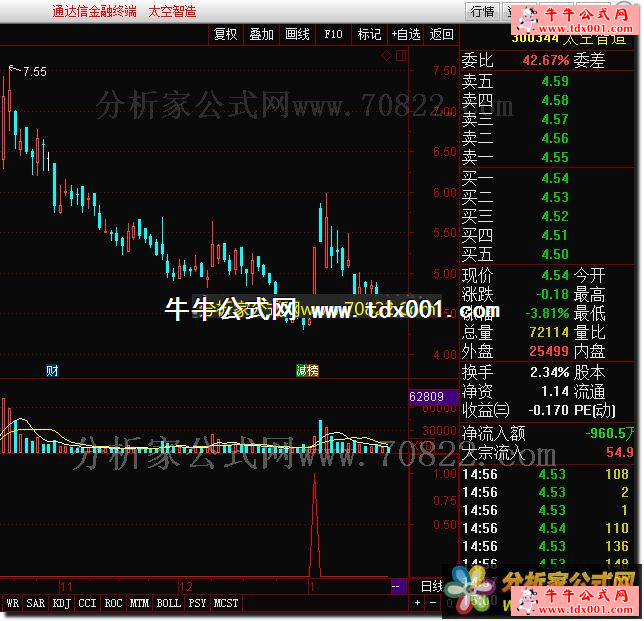Switch to the WR indicator tab
644x621 pixels.
(x=12, y=603)
